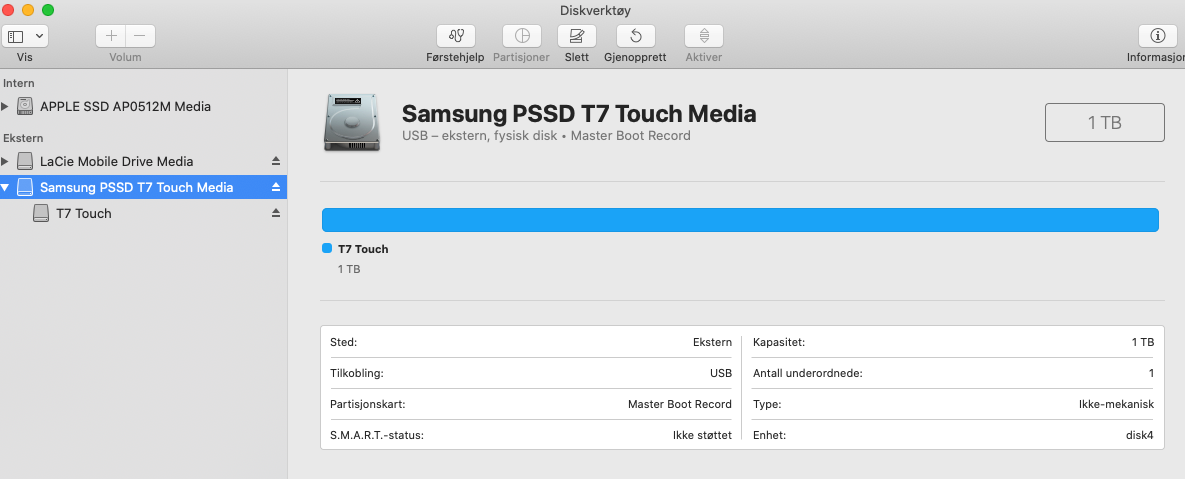Click the blue T7 Touch partition bar

(x=741, y=220)
